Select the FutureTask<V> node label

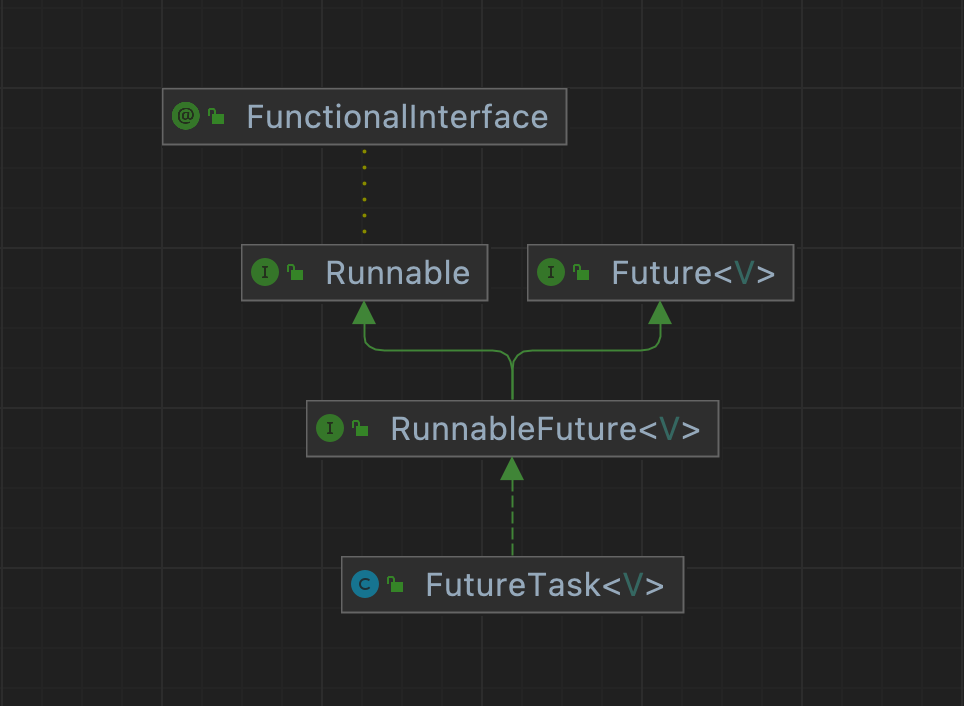pyautogui.click(x=544, y=585)
